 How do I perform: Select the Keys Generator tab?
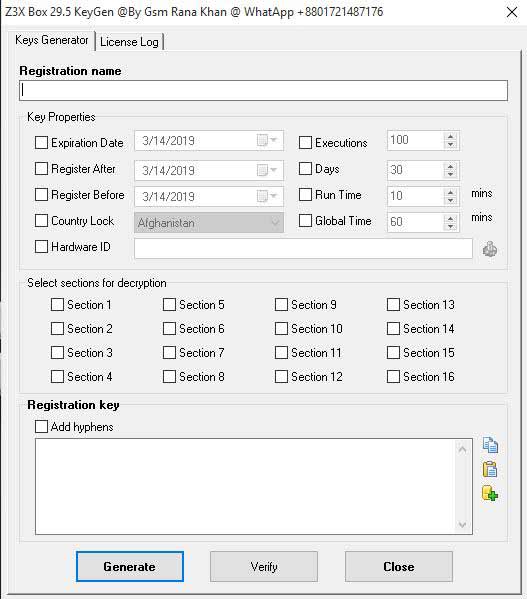52,40
